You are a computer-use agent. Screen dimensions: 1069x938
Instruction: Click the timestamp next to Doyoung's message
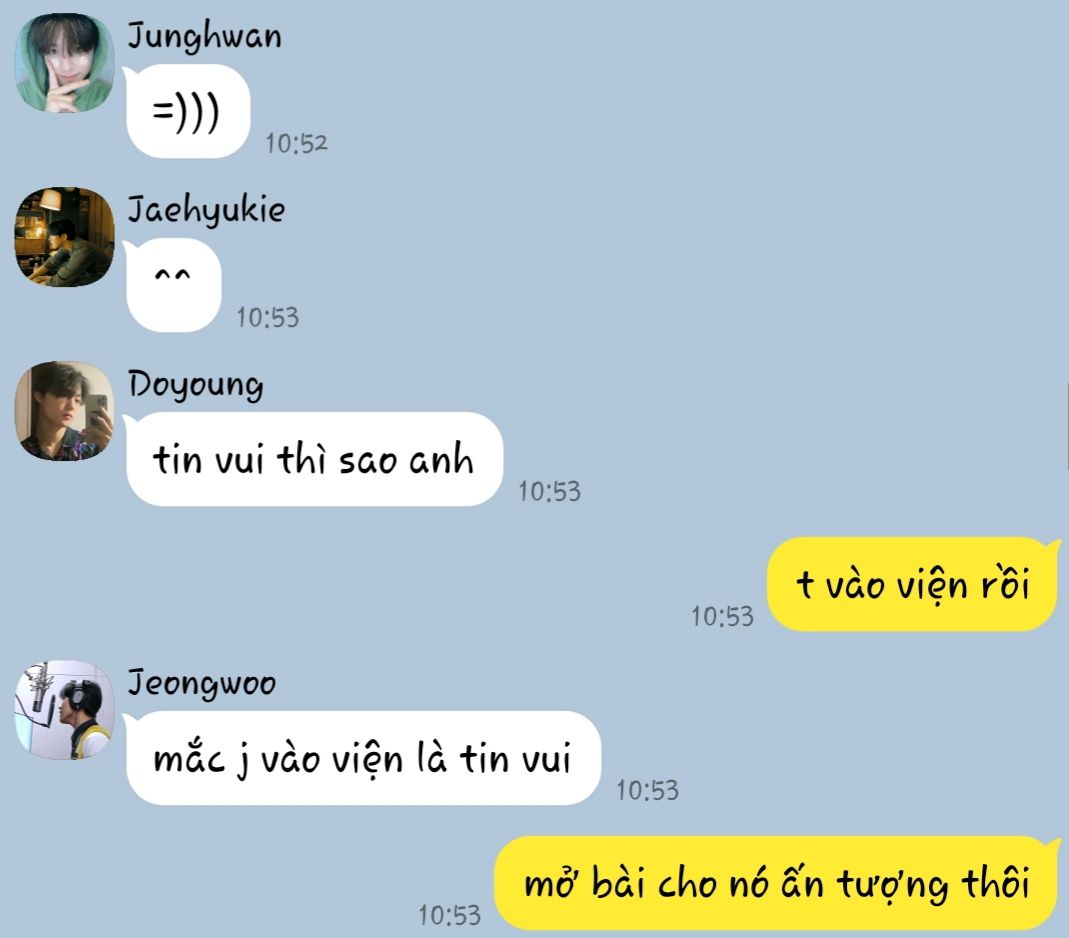coord(549,491)
